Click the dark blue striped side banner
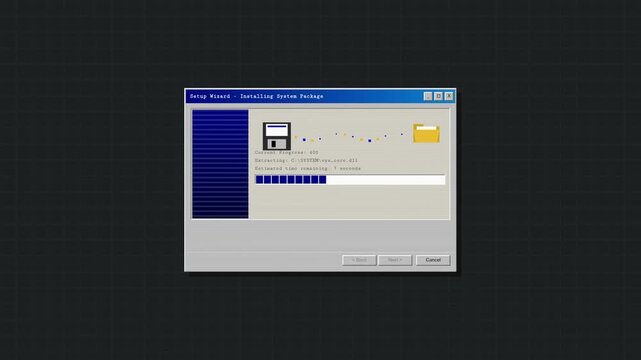This screenshot has width=641, height=360. pos(220,164)
